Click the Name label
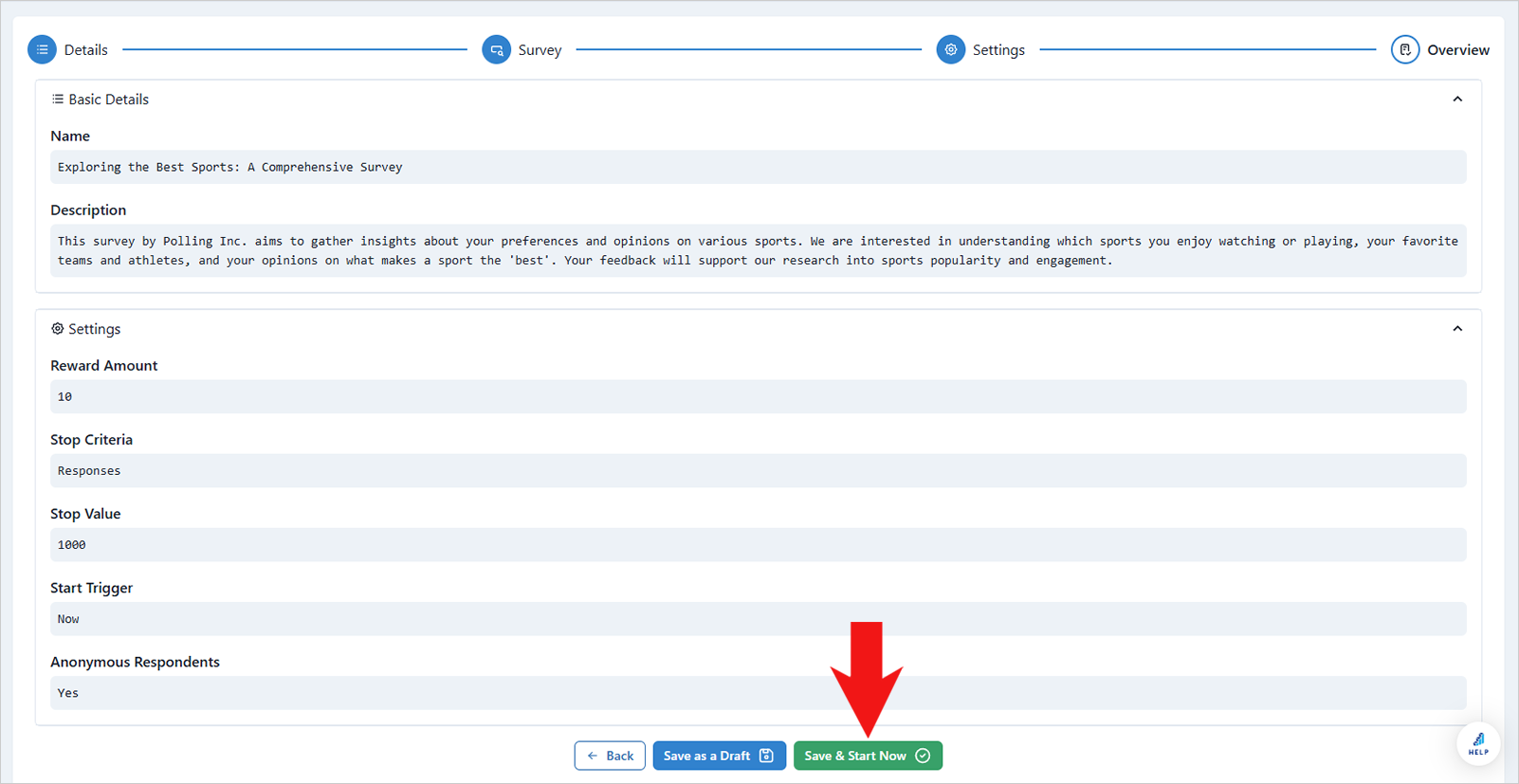The width and height of the screenshot is (1519, 784). click(x=70, y=137)
